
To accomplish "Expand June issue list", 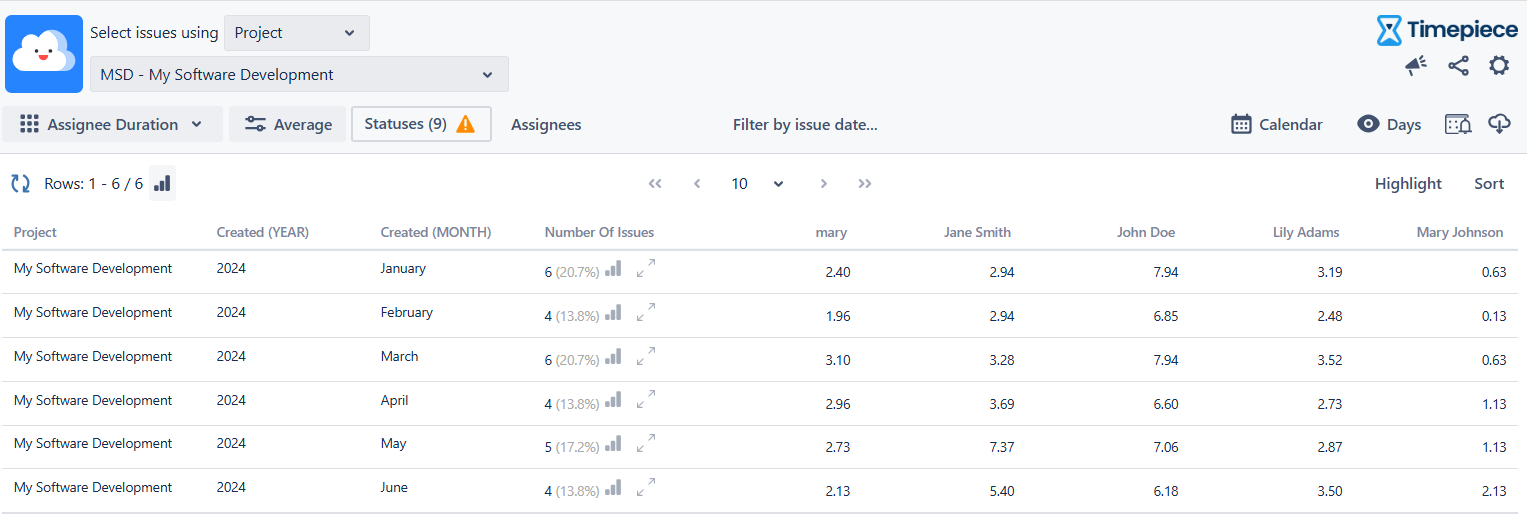I will click(646, 487).
